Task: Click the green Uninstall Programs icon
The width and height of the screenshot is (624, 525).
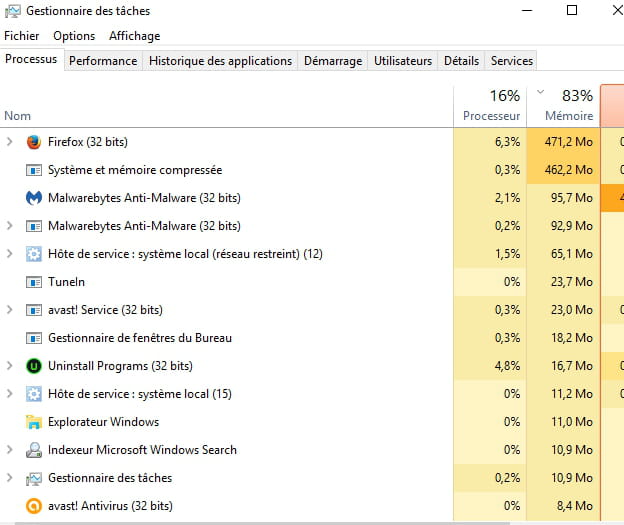Action: tap(34, 366)
